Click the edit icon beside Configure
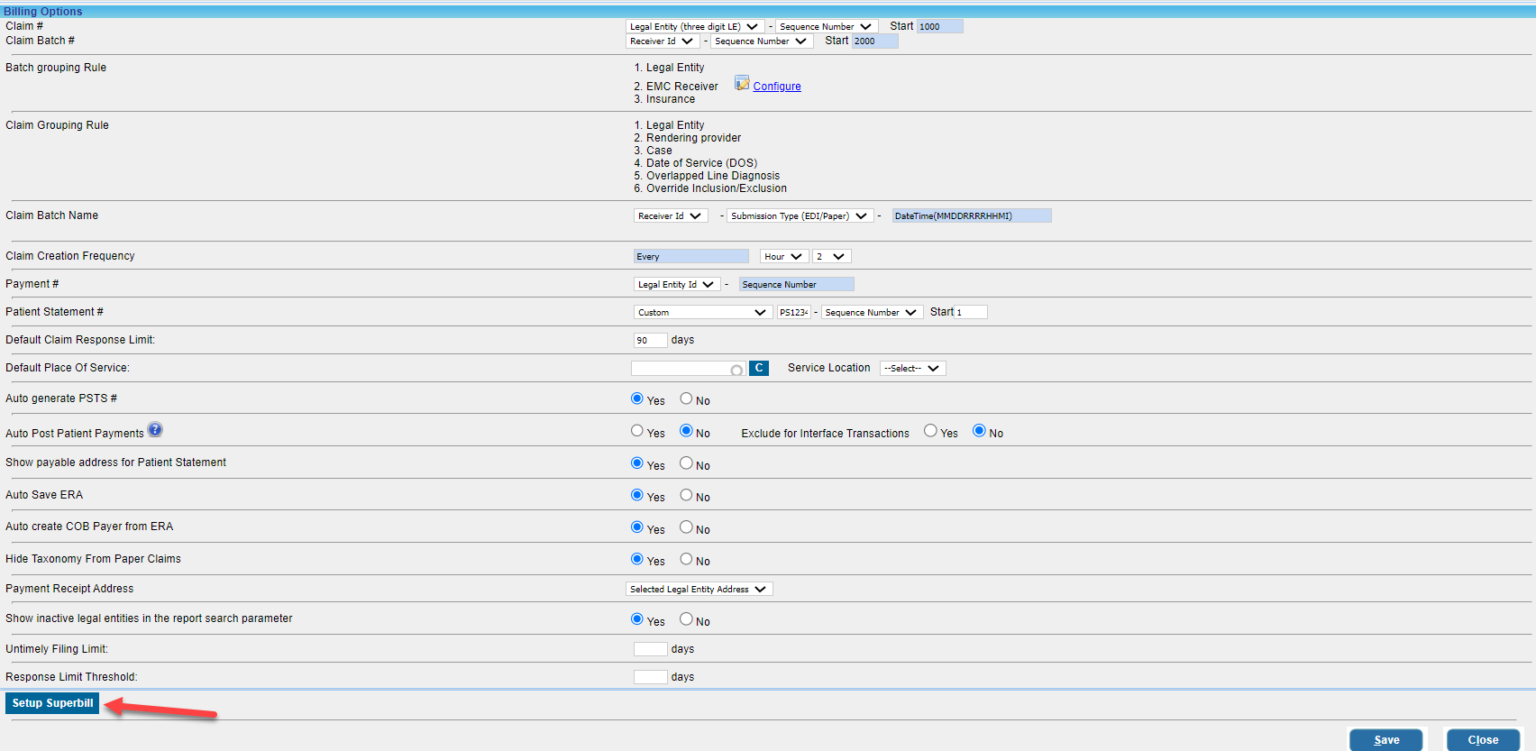The image size is (1536, 751). coord(740,85)
